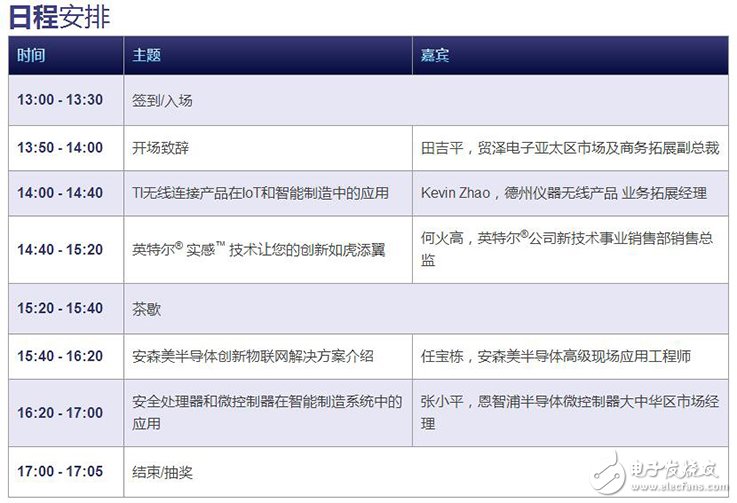Select the 茶歇 break row
Image resolution: width=737 pixels, height=503 pixels.
point(147,308)
